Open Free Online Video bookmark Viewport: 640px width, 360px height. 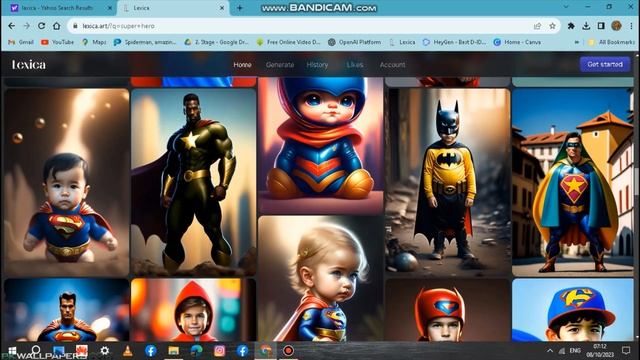288,42
